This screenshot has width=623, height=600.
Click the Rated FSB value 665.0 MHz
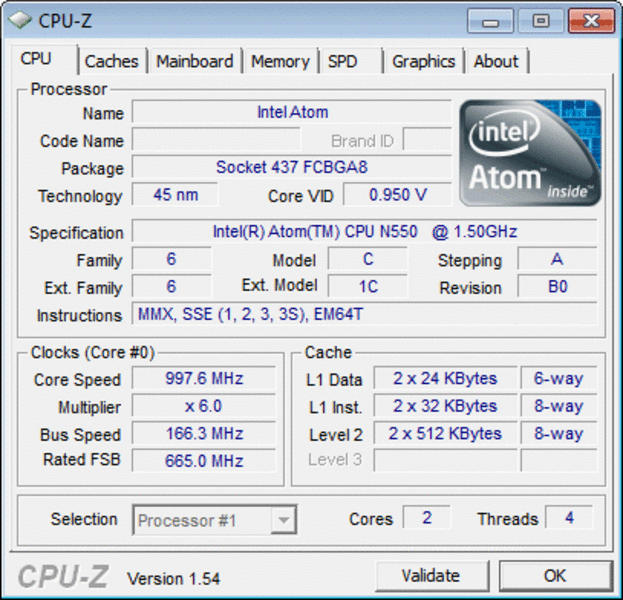(204, 461)
